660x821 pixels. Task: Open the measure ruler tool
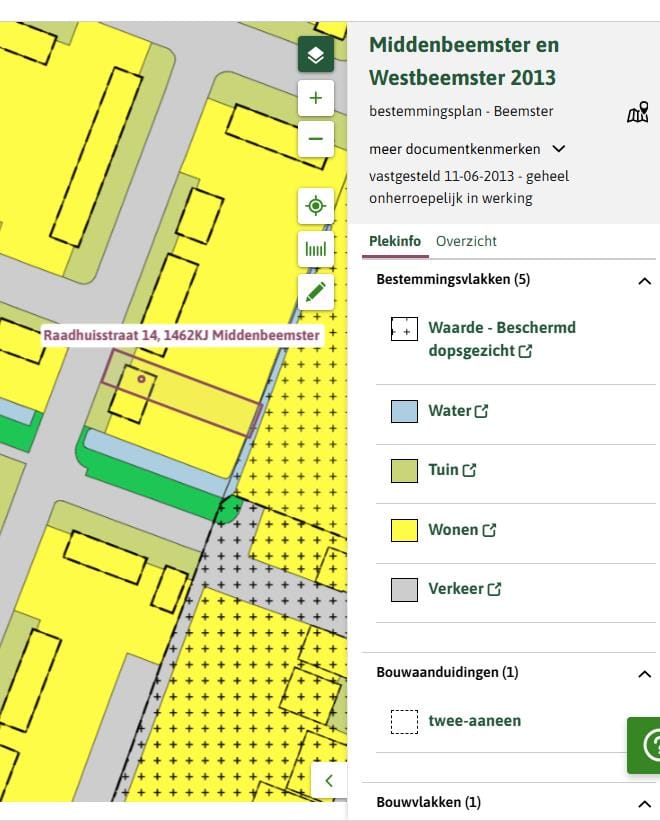(x=315, y=249)
